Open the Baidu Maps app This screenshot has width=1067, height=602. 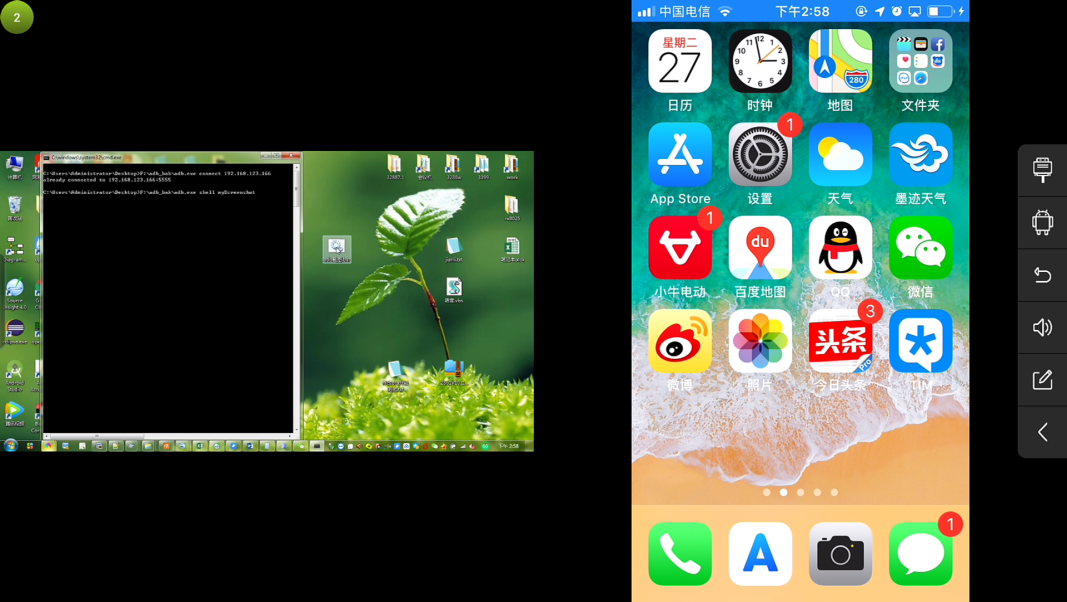[760, 248]
